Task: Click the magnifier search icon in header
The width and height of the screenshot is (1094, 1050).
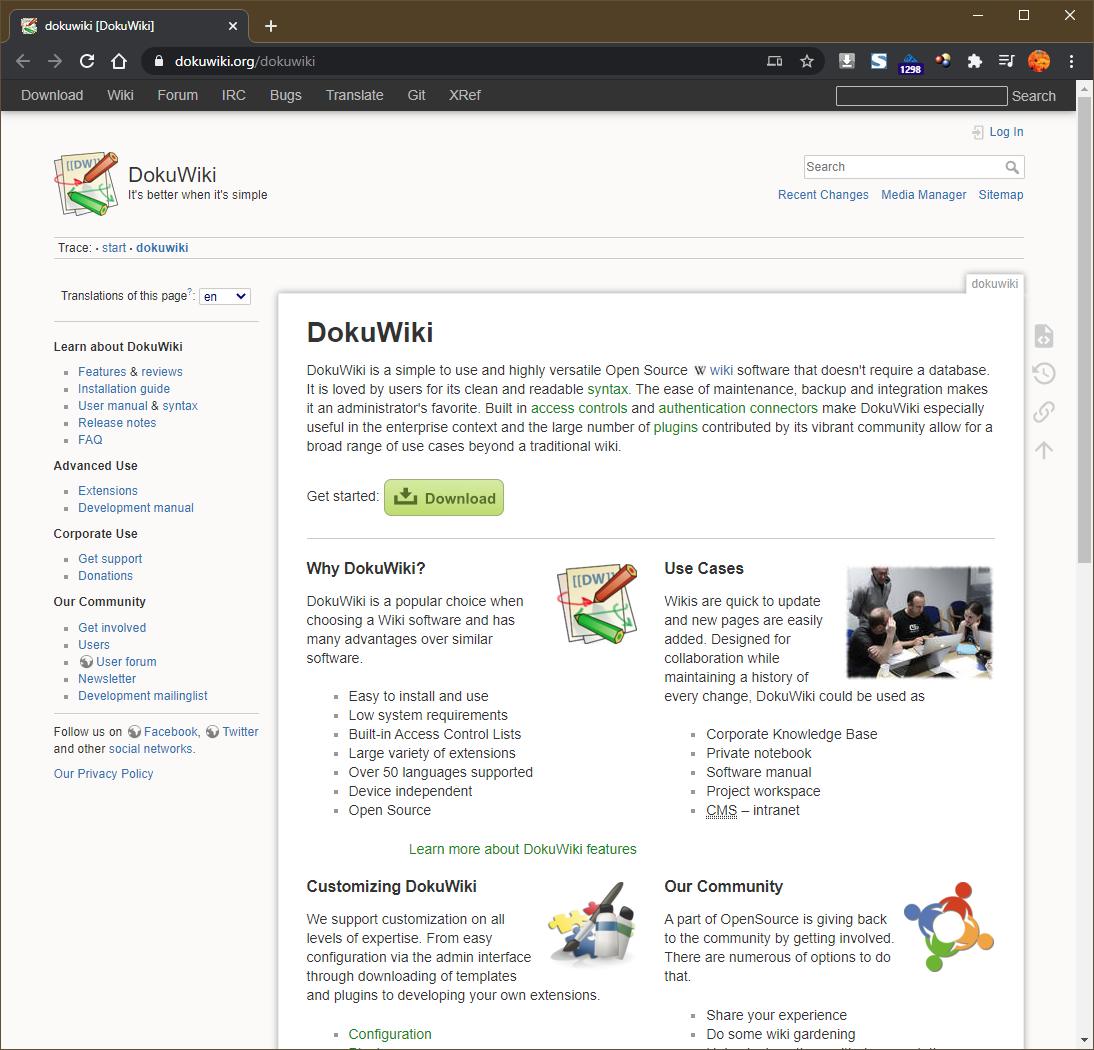Action: [1012, 167]
